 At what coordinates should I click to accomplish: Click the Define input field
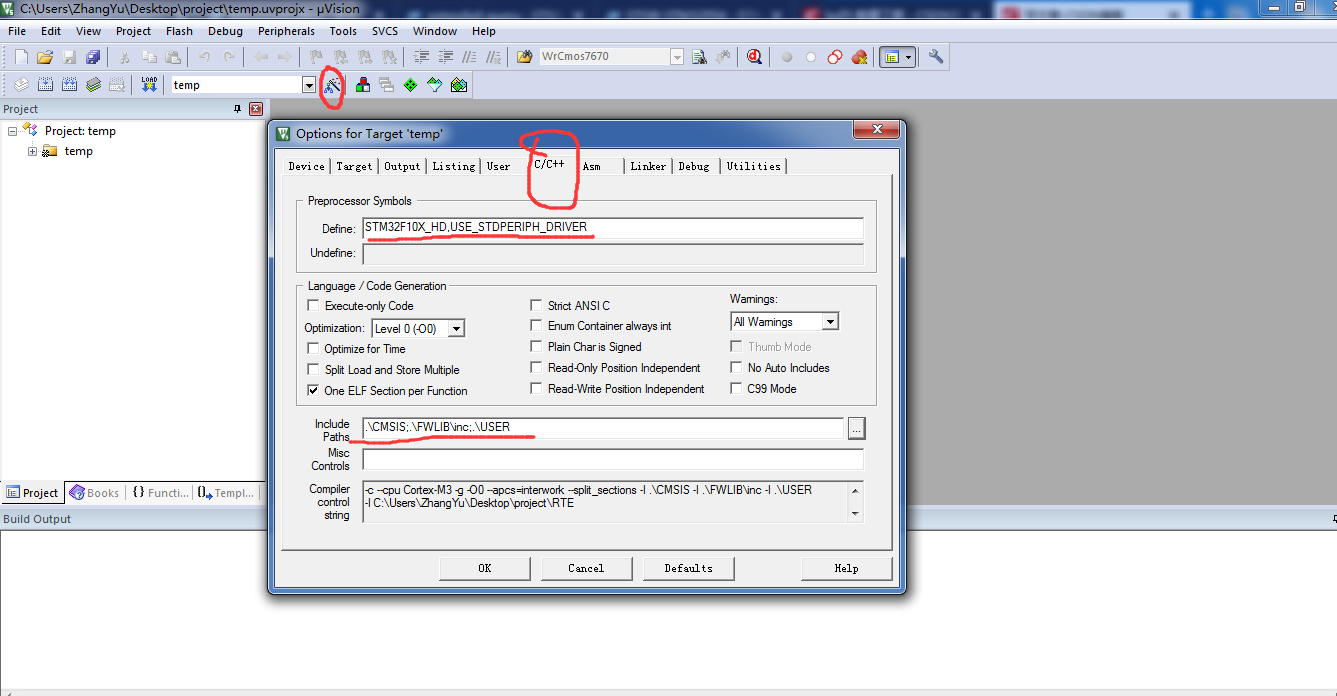[613, 228]
